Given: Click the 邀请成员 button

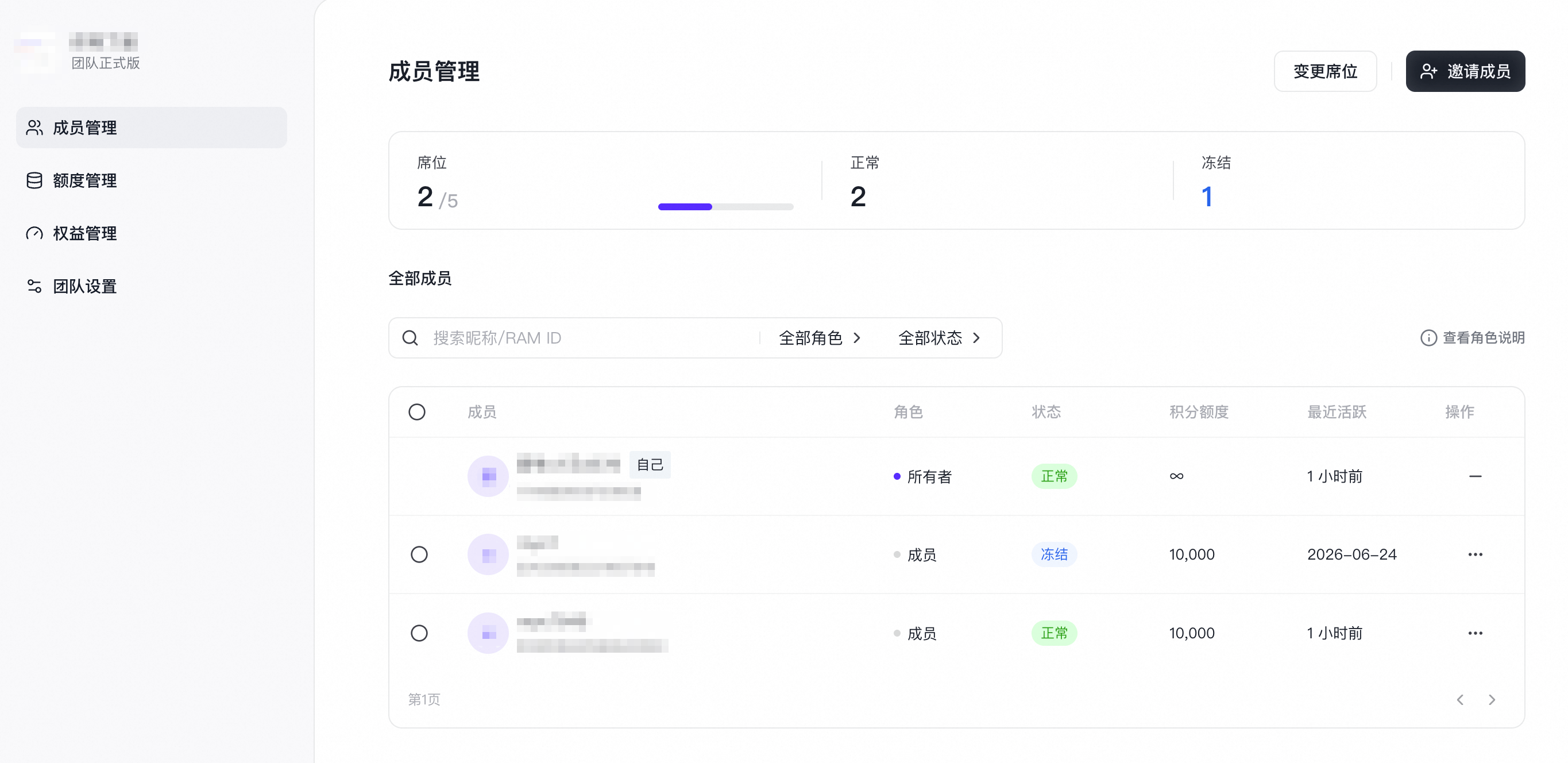Looking at the screenshot, I should click(1465, 71).
